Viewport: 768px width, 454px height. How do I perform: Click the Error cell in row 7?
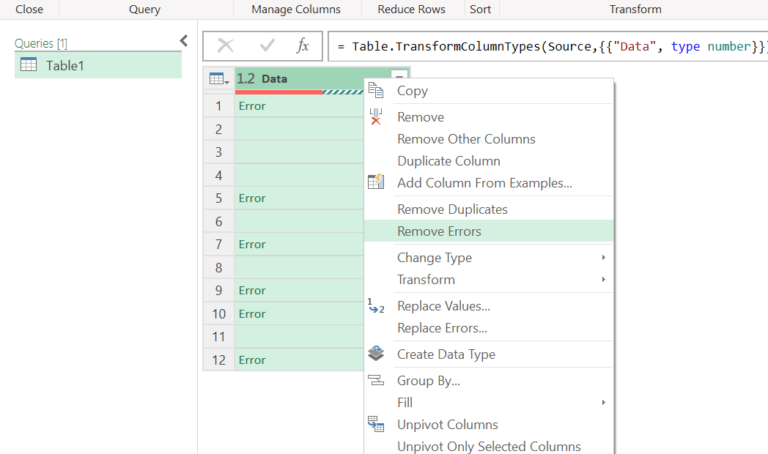tap(299, 244)
